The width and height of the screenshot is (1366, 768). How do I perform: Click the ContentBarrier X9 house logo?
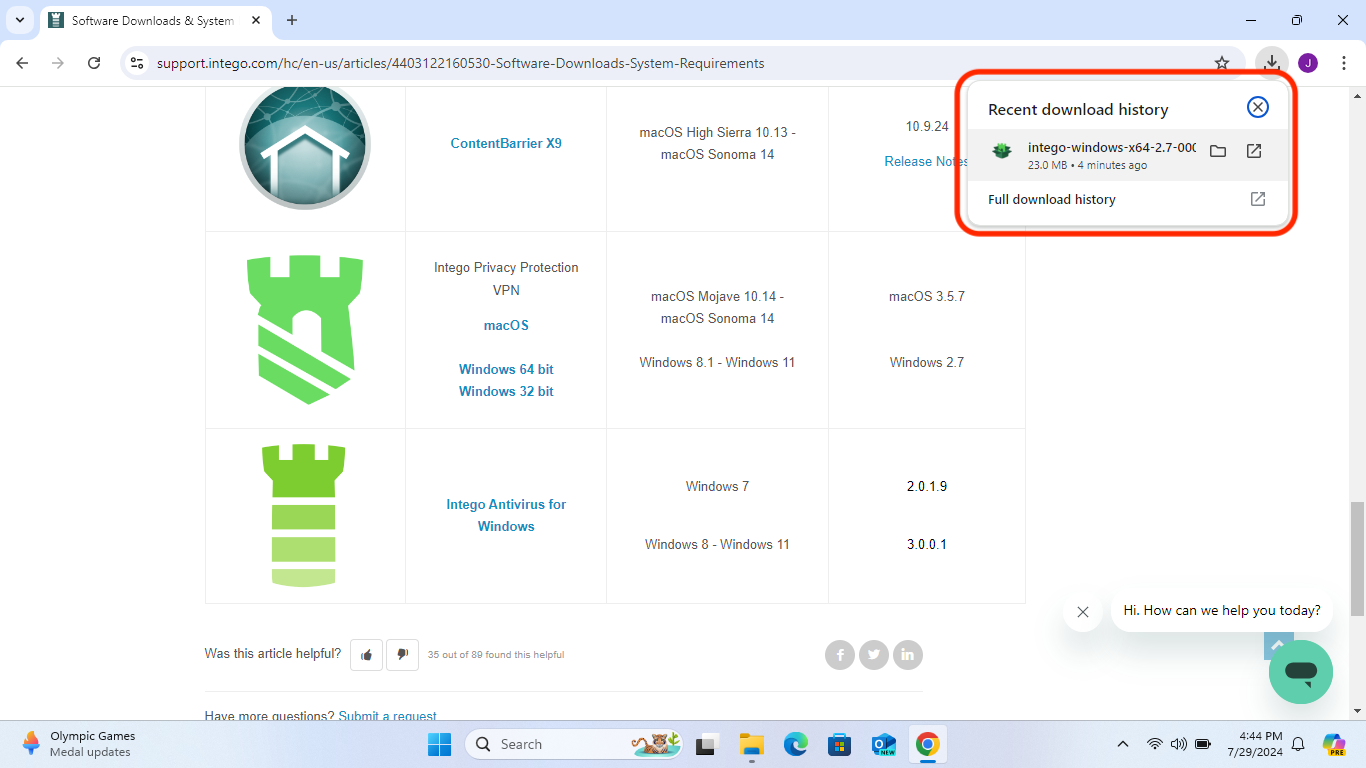305,145
